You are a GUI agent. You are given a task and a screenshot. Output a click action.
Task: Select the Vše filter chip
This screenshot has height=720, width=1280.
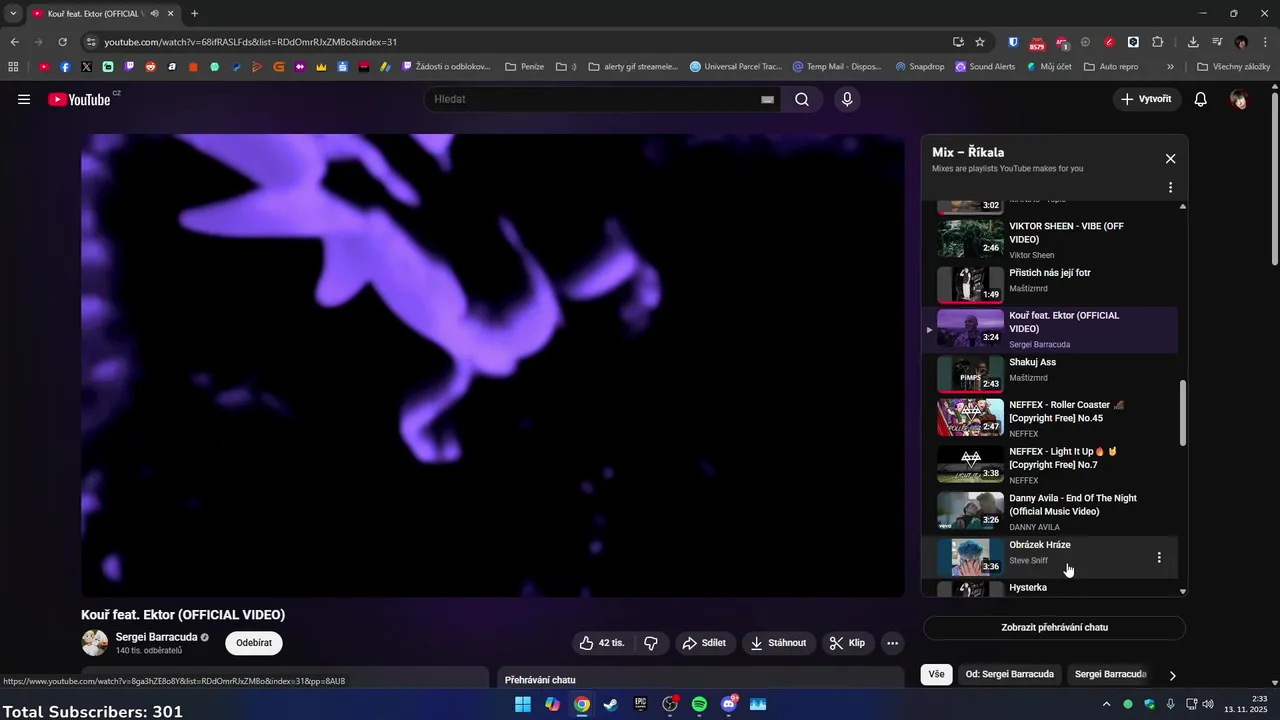[936, 674]
